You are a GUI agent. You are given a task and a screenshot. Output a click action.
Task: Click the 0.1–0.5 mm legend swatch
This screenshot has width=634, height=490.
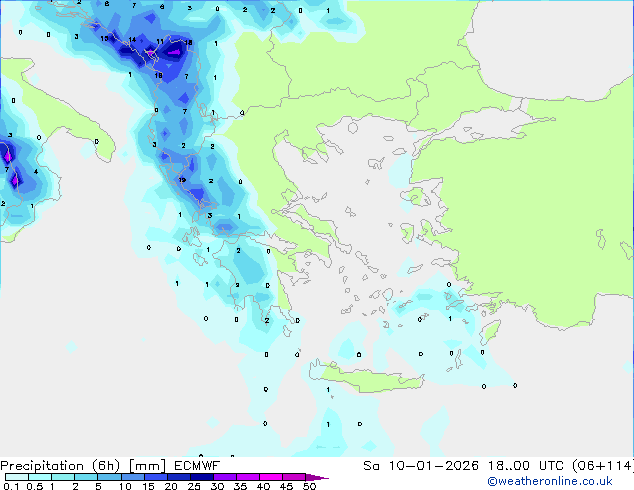(x=17, y=477)
